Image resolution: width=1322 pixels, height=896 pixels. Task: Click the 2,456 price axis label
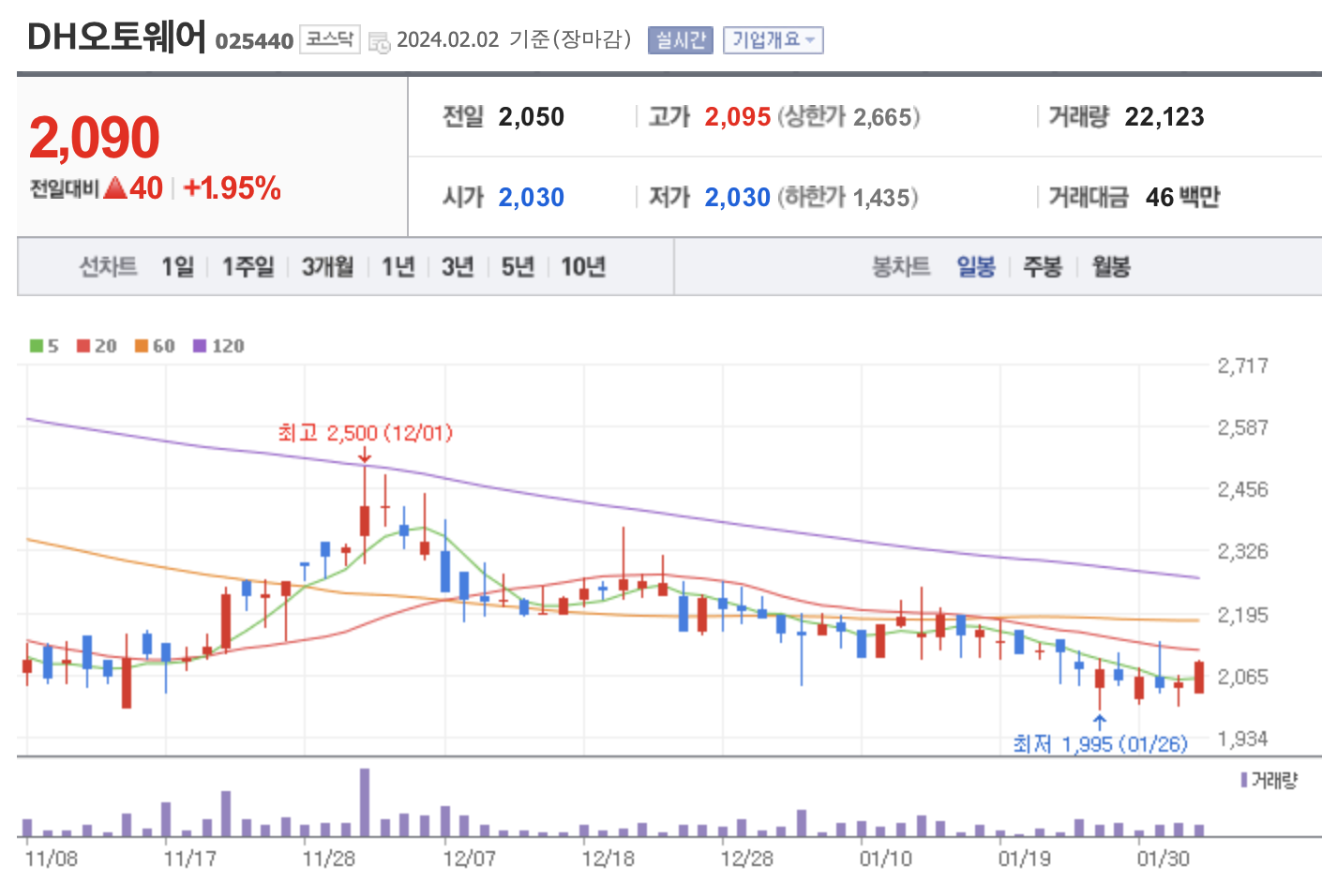(1242, 489)
